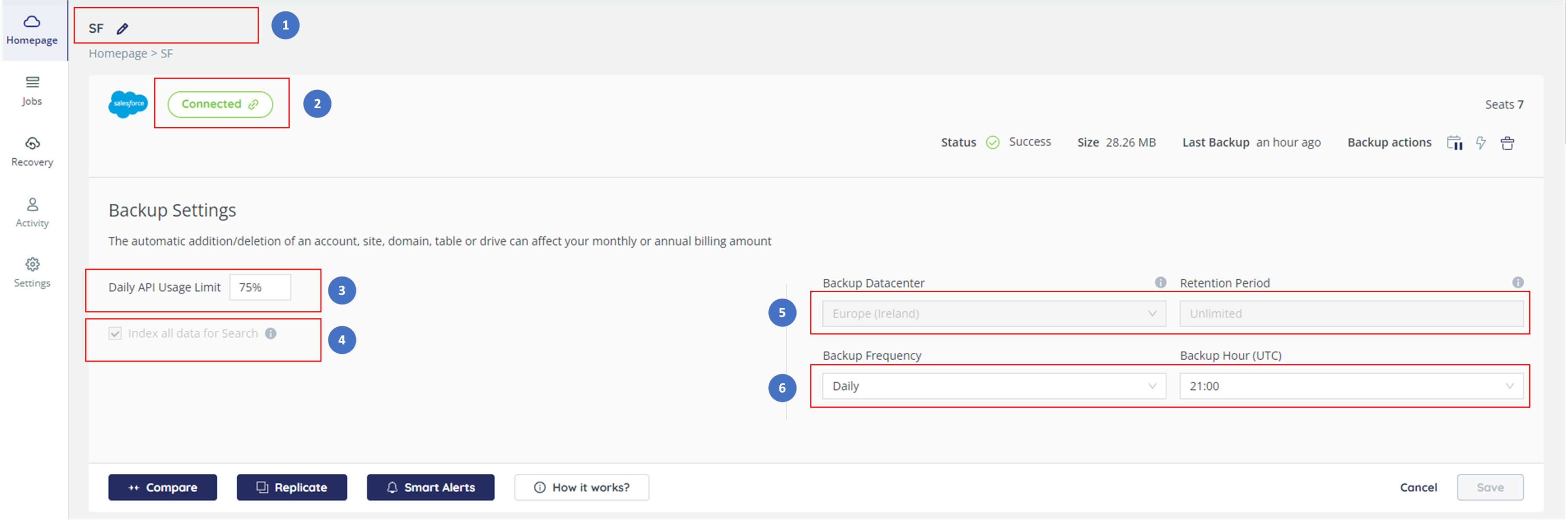Open the Activity section in sidebar

[x=32, y=212]
